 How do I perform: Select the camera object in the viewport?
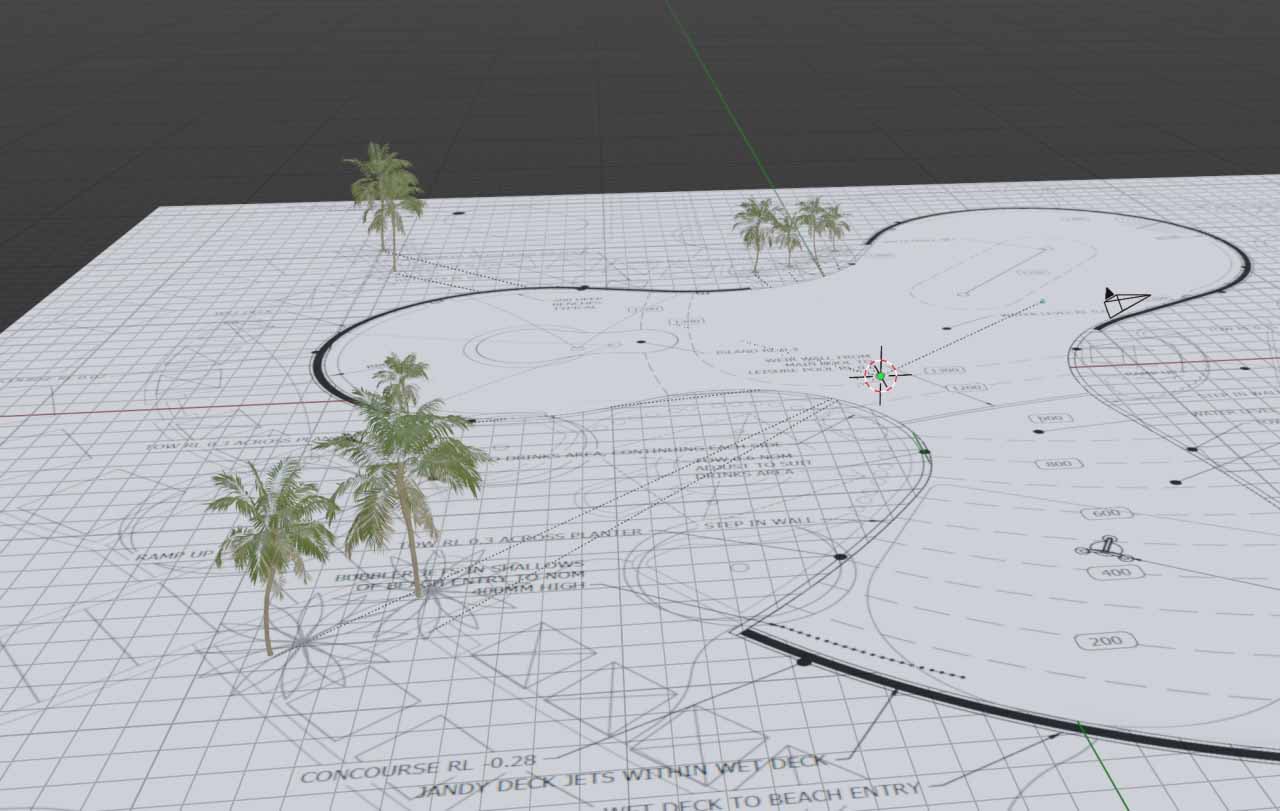(x=1124, y=302)
